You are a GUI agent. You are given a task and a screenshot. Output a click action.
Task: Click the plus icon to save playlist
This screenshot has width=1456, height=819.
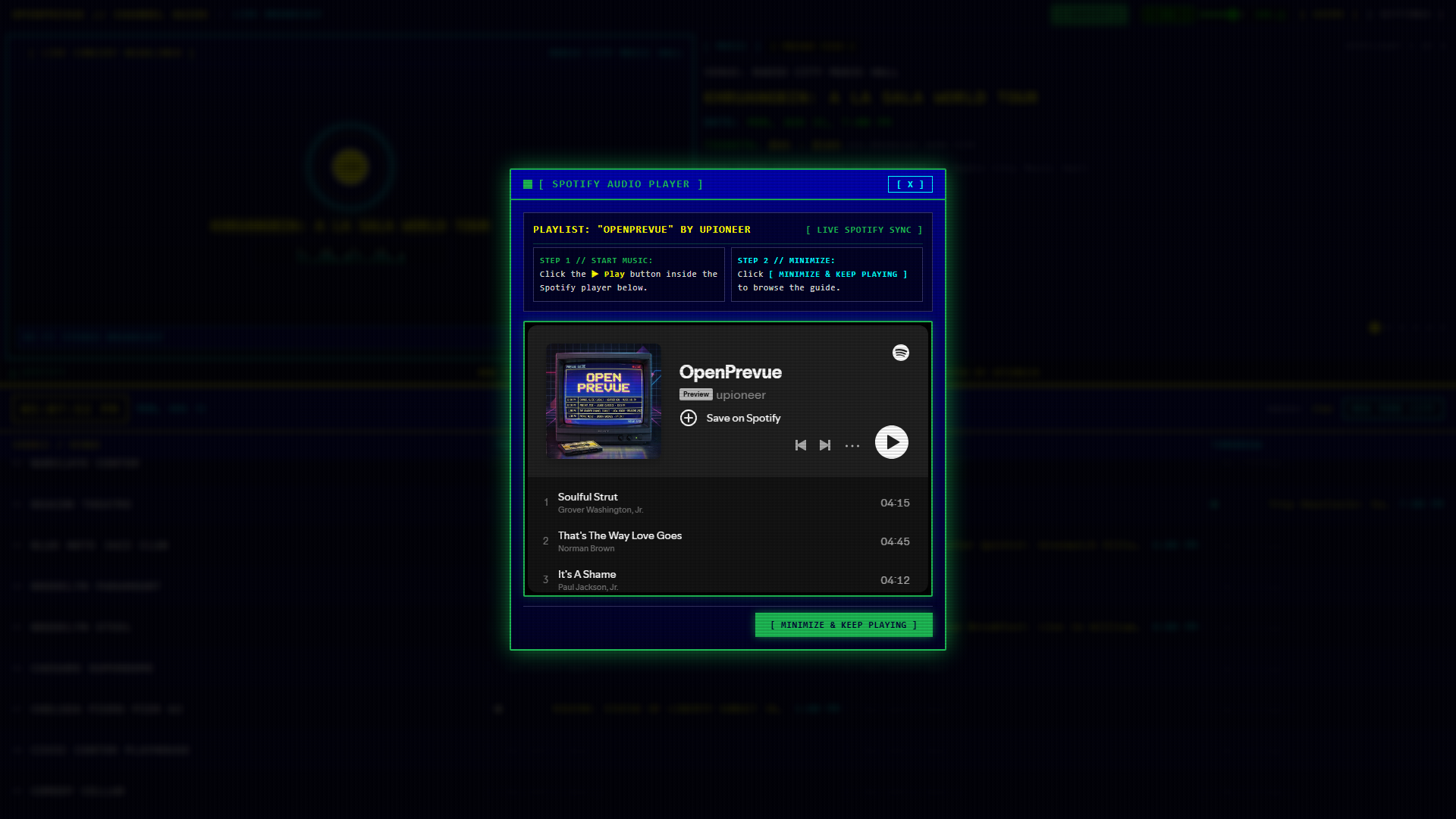click(x=689, y=418)
